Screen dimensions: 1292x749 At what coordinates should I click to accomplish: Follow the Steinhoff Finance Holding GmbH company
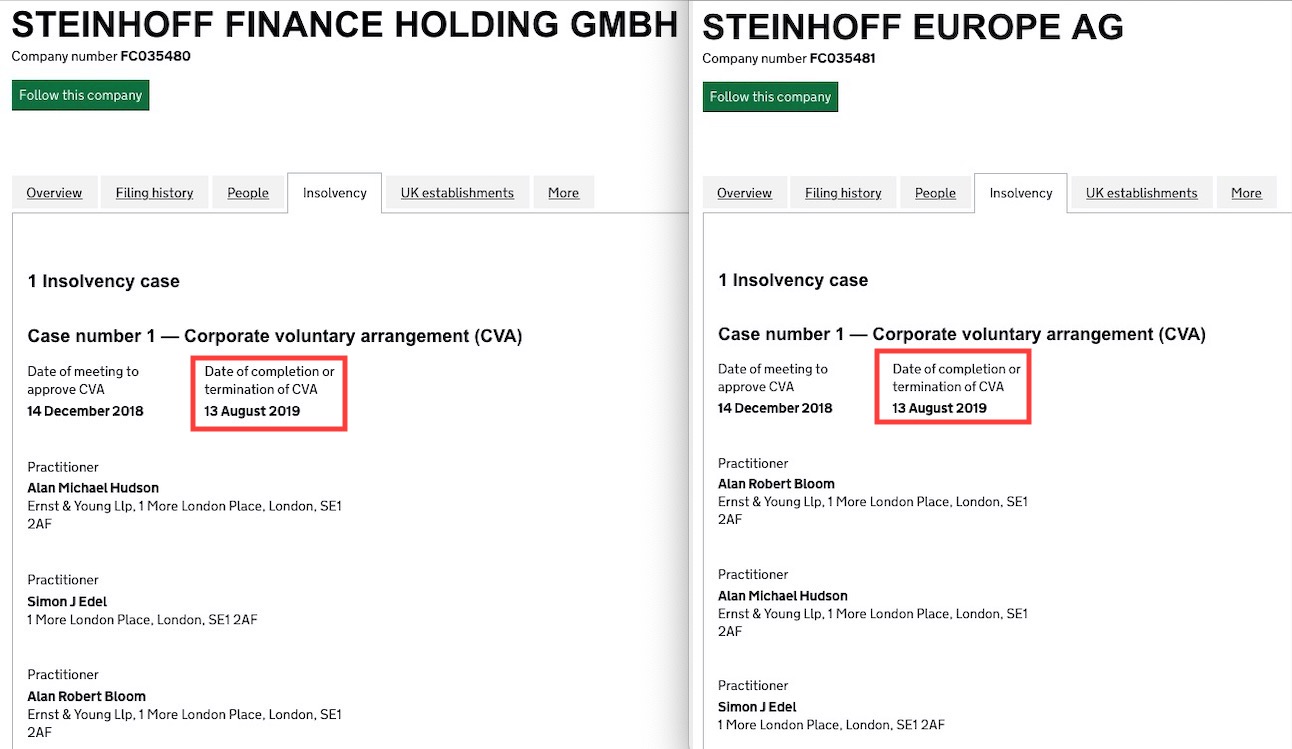(80, 95)
